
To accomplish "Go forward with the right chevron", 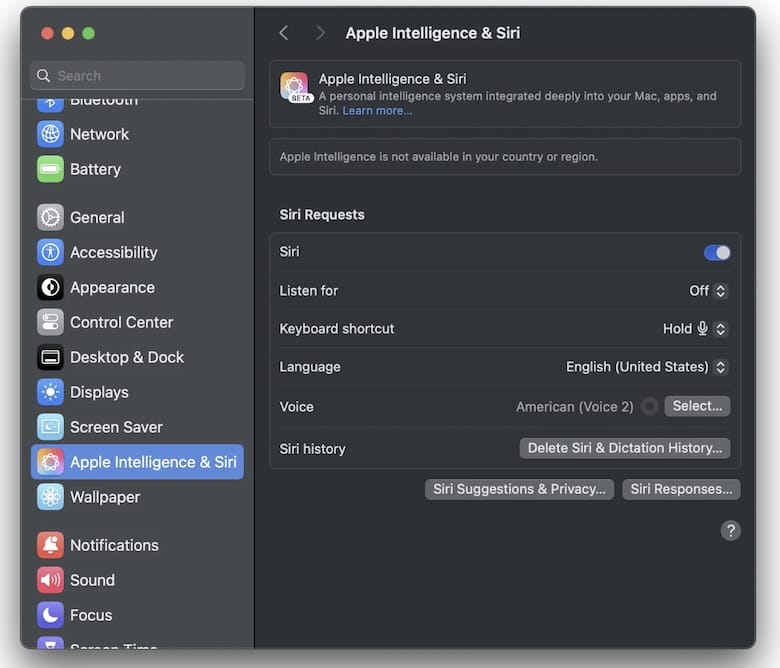I will click(x=320, y=33).
